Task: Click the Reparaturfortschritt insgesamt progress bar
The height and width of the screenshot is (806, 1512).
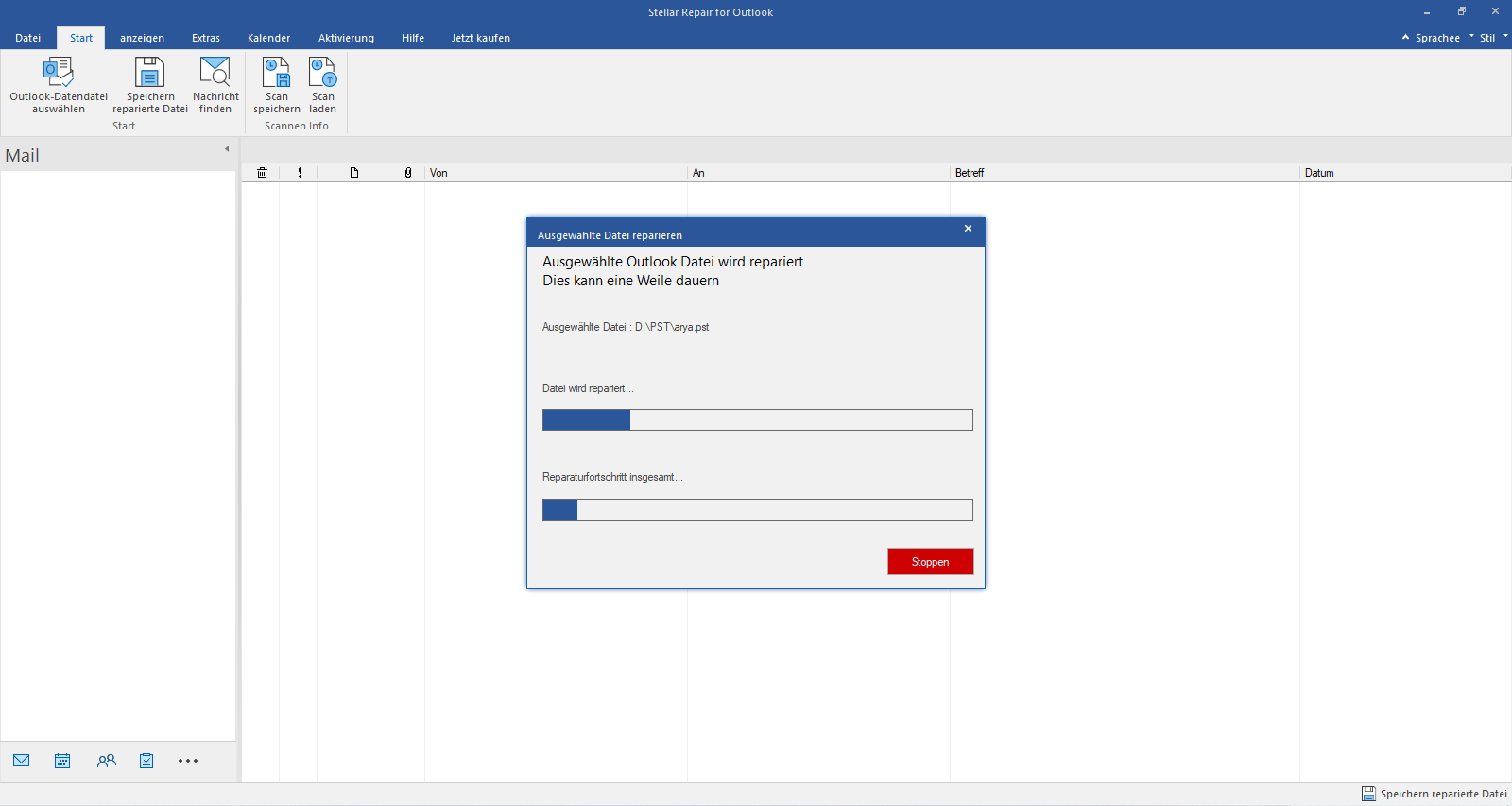Action: (x=758, y=510)
